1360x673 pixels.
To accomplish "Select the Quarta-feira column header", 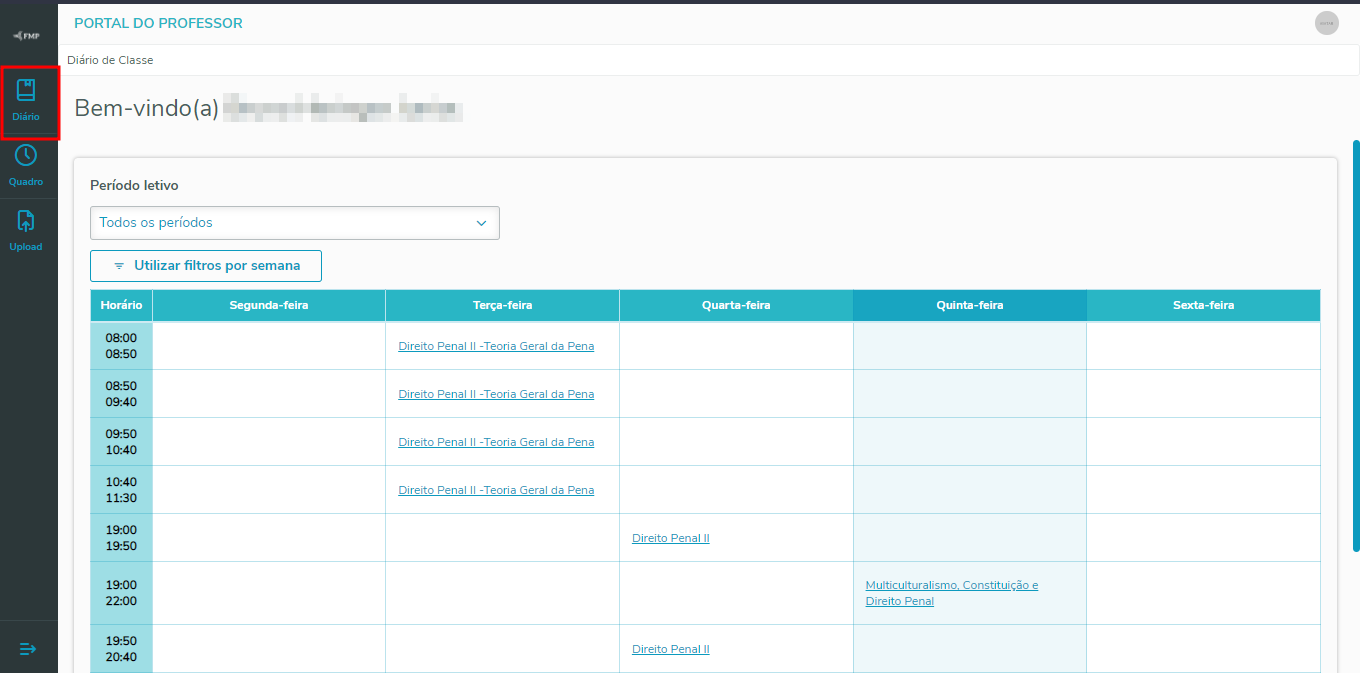I will 736,305.
